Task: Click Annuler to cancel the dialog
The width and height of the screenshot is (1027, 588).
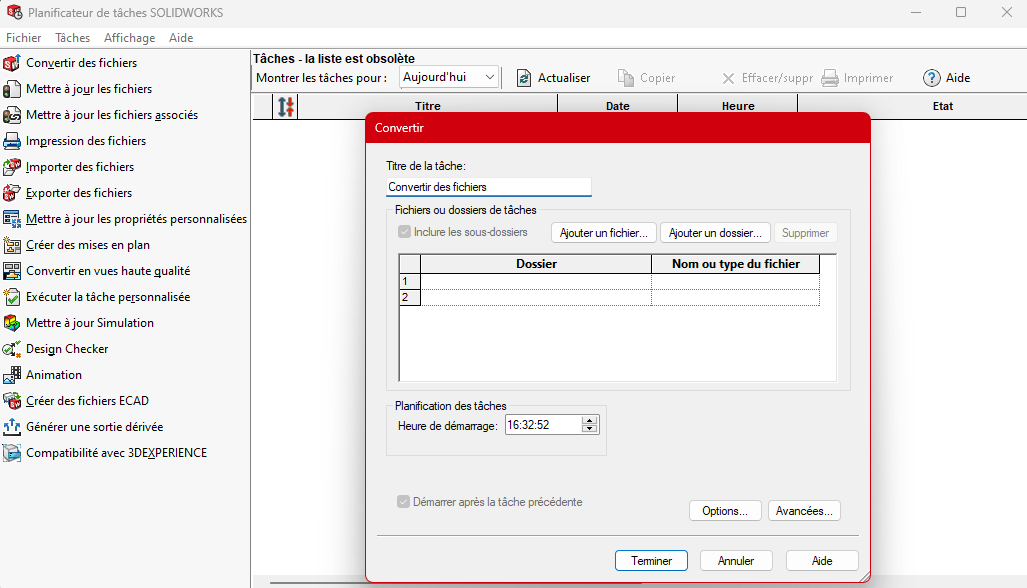Action: pos(736,560)
